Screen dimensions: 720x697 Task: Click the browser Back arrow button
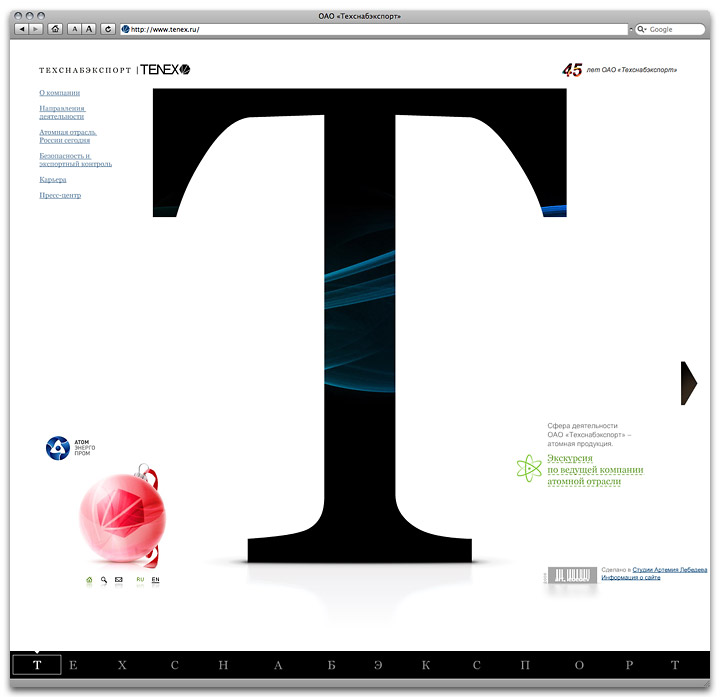(22, 30)
